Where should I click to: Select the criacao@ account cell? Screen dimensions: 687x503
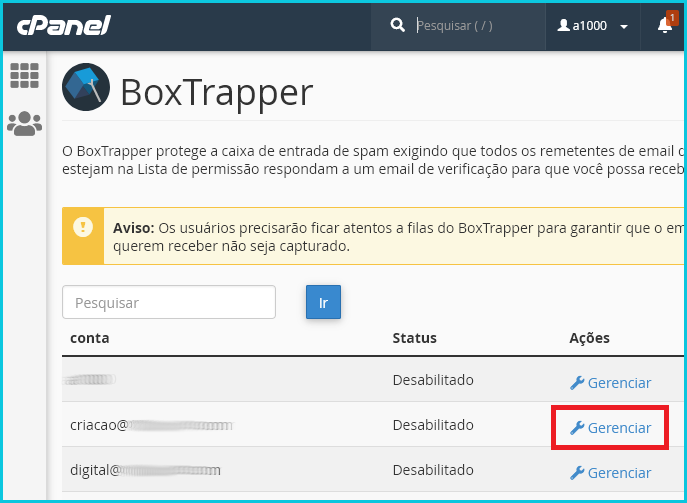(151, 425)
